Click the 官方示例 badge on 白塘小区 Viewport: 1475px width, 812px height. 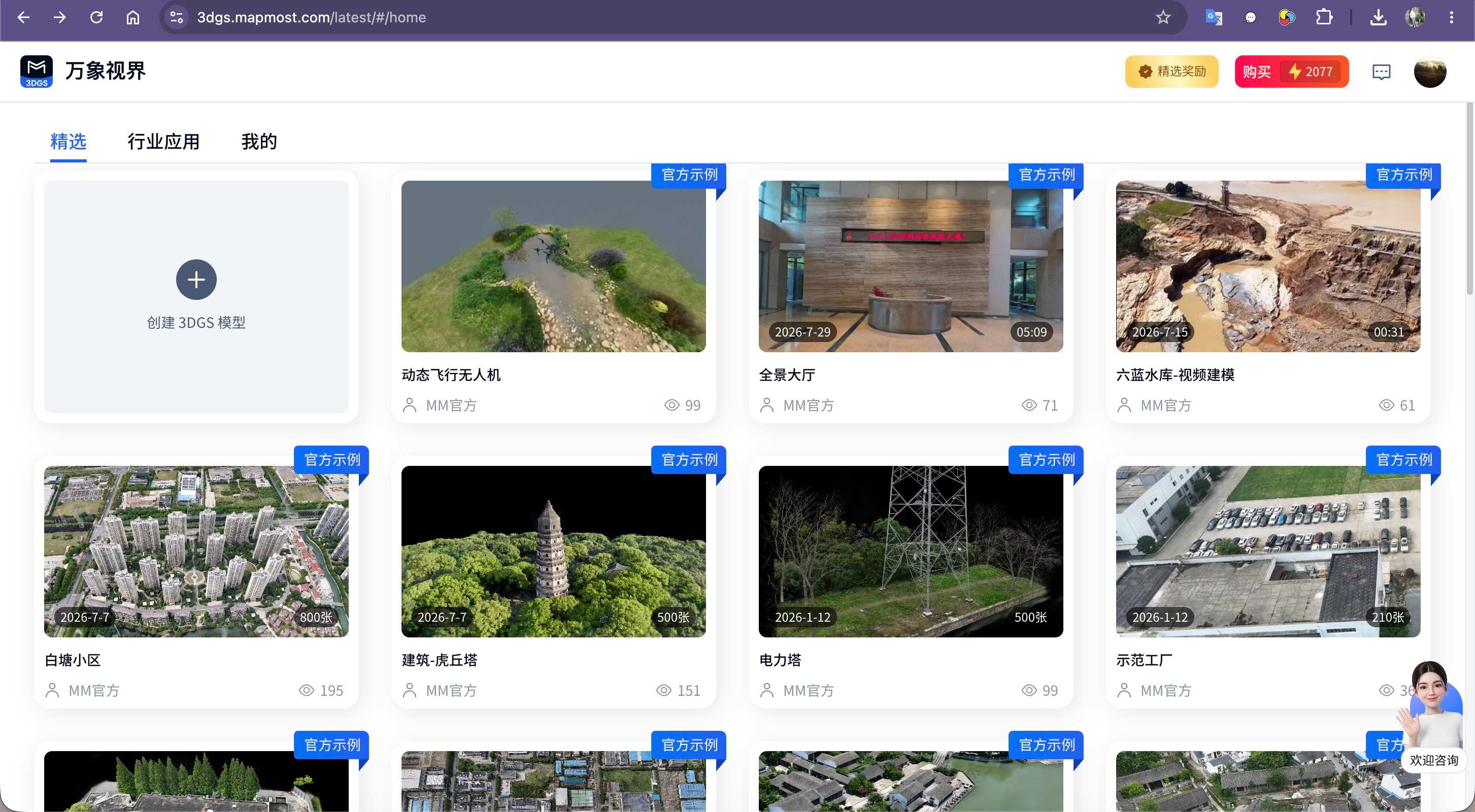[331, 460]
